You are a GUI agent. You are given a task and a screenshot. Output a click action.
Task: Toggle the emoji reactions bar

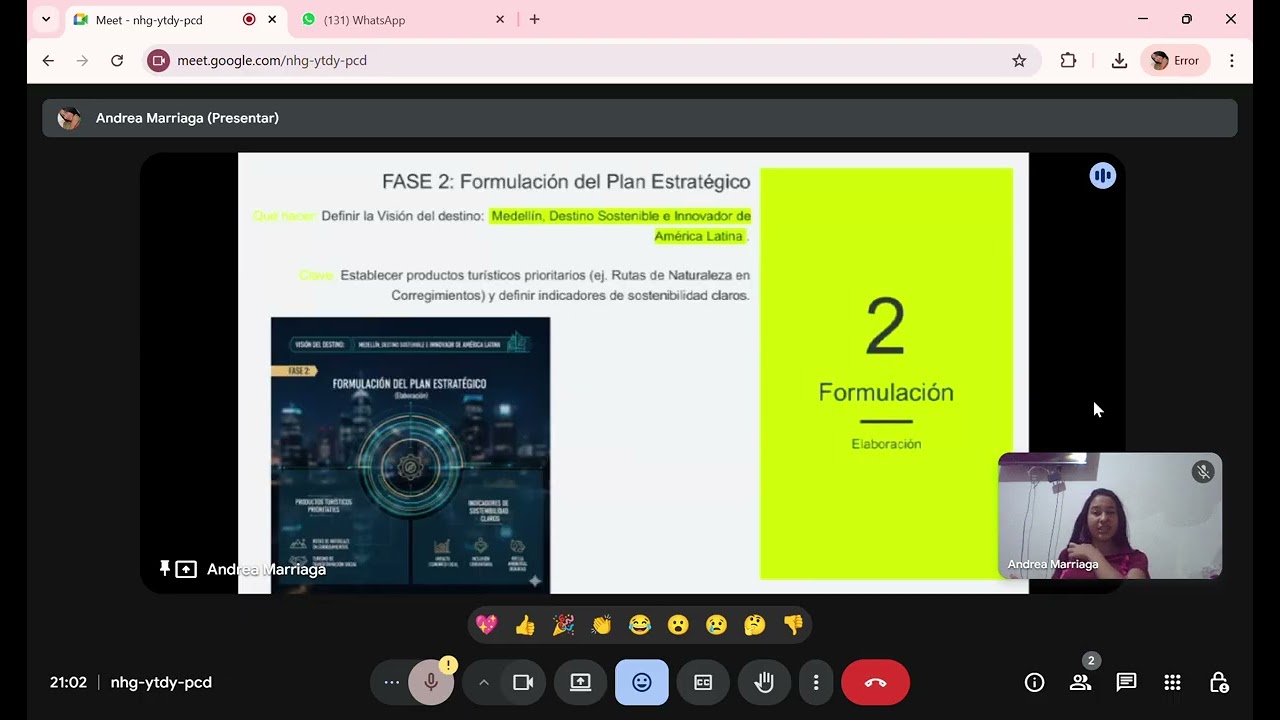642,682
